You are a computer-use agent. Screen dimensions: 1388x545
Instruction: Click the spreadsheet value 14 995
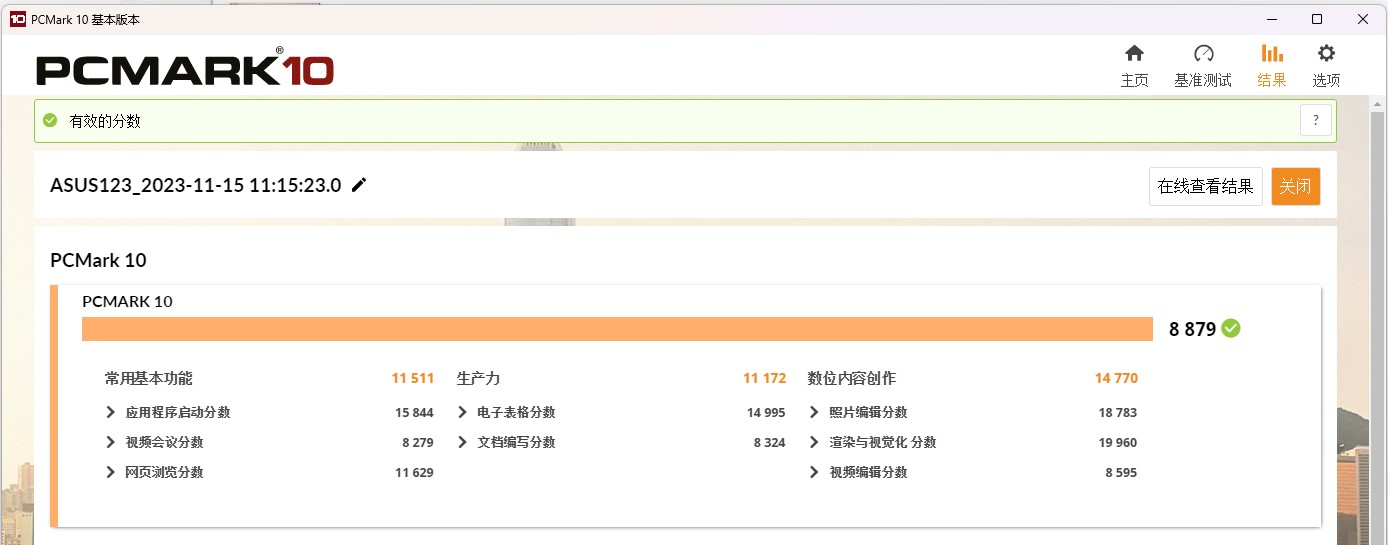pyautogui.click(x=766, y=412)
